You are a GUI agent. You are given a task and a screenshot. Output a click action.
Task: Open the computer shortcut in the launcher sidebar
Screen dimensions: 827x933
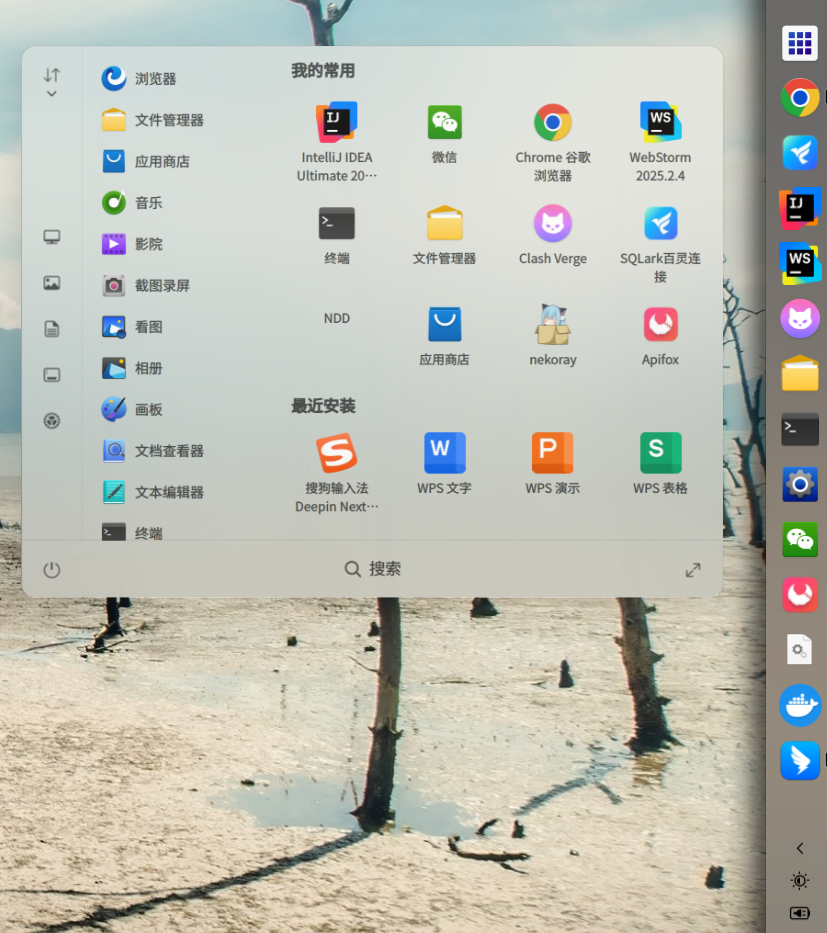tap(52, 237)
